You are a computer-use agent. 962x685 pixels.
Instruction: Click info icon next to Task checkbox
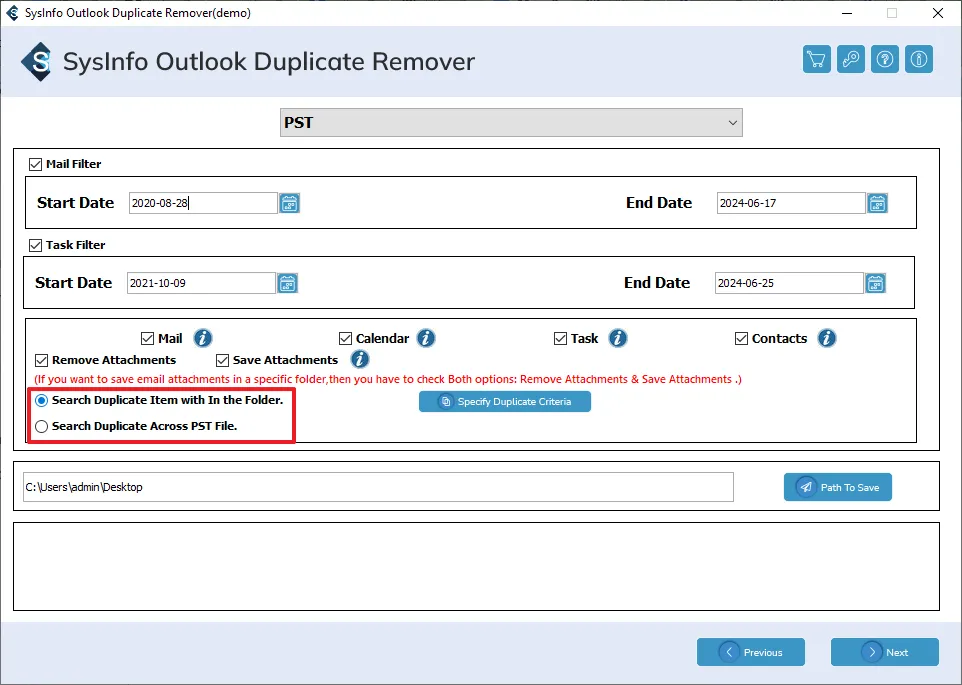[x=618, y=338]
